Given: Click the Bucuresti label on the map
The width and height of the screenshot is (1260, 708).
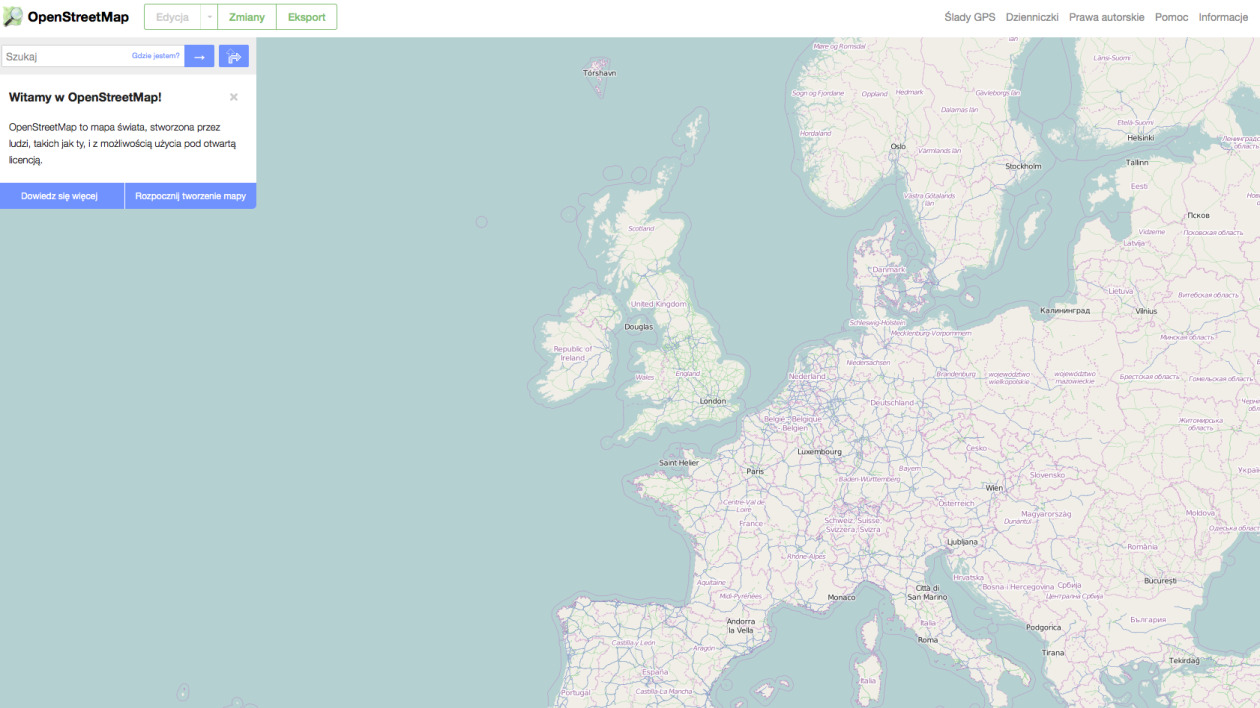Looking at the screenshot, I should pos(1161,580).
